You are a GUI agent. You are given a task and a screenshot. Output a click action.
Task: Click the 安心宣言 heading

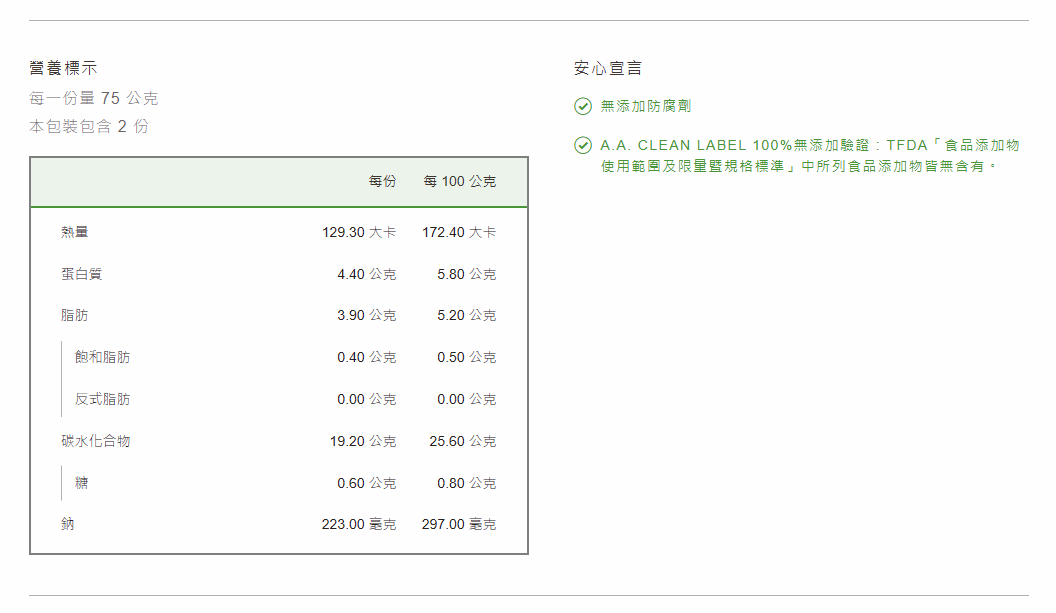click(608, 68)
